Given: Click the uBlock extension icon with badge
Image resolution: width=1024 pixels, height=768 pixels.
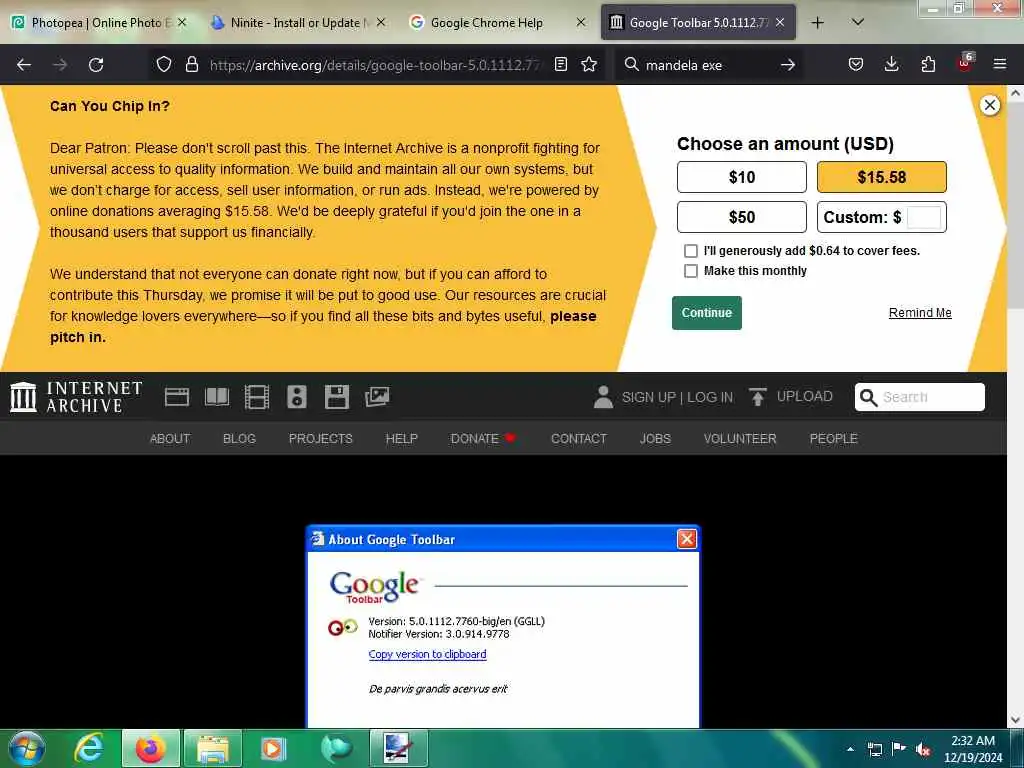Looking at the screenshot, I should click(965, 63).
